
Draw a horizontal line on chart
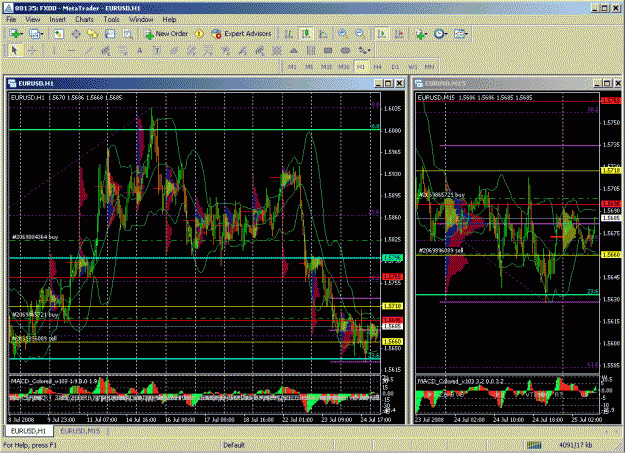[71, 50]
